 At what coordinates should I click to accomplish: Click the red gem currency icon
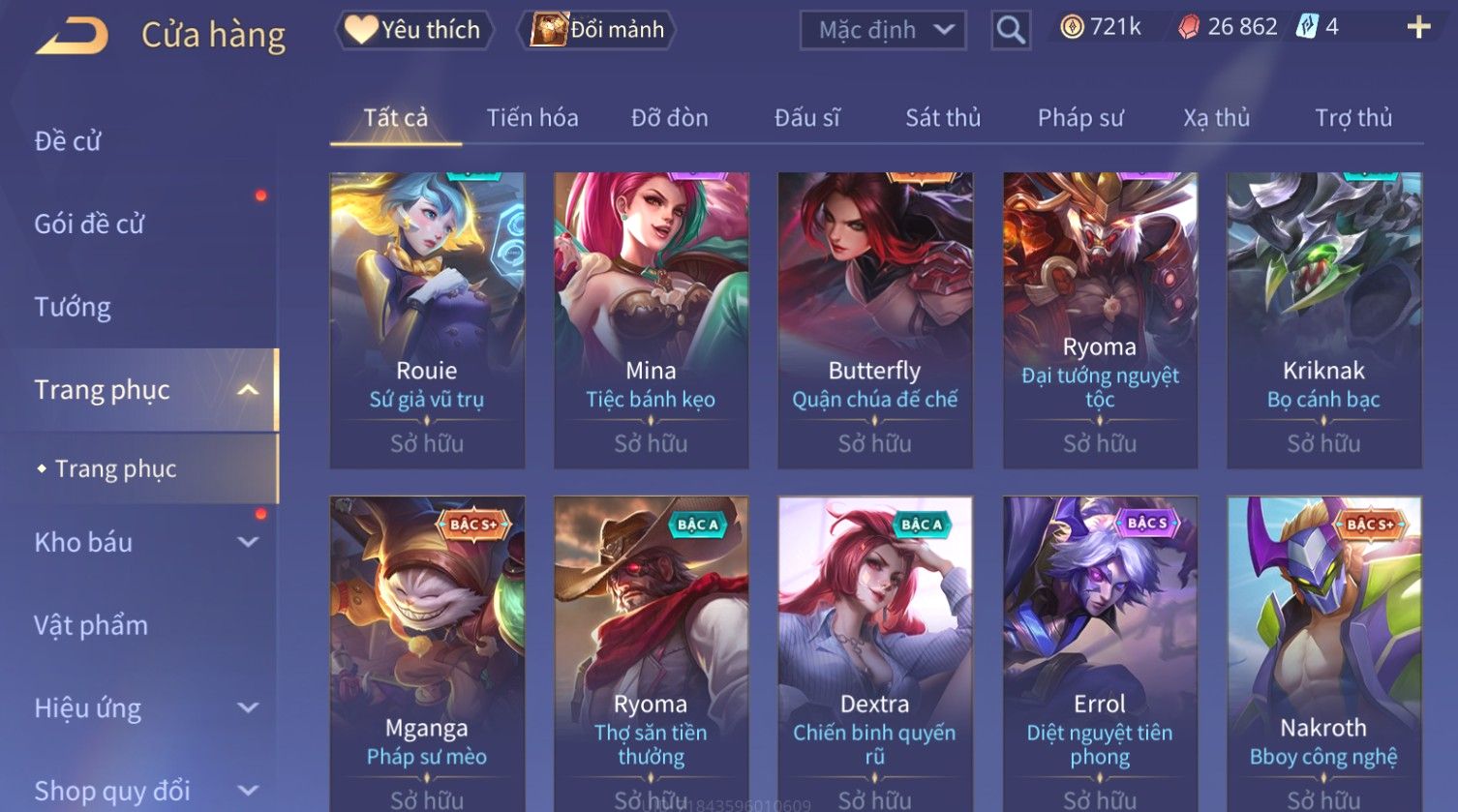pyautogui.click(x=1189, y=27)
